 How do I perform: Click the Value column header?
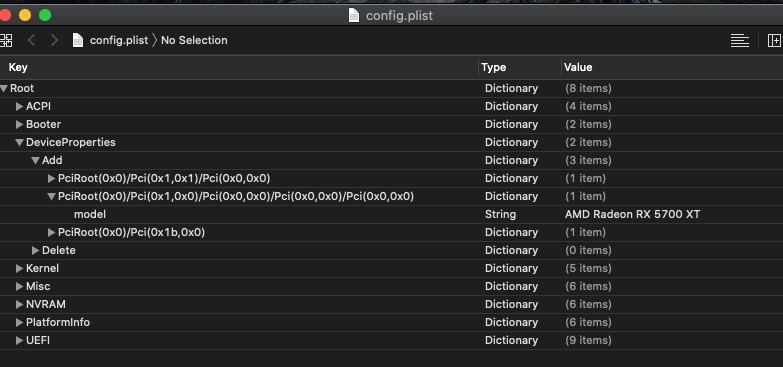coord(578,67)
